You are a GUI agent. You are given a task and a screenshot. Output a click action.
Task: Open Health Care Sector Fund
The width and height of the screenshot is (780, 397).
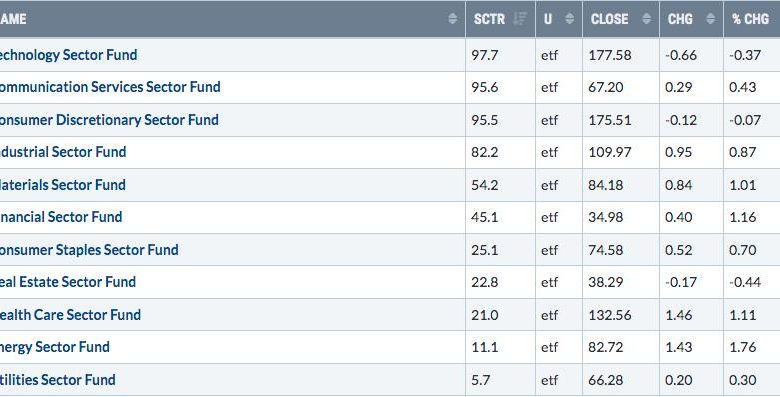click(70, 315)
